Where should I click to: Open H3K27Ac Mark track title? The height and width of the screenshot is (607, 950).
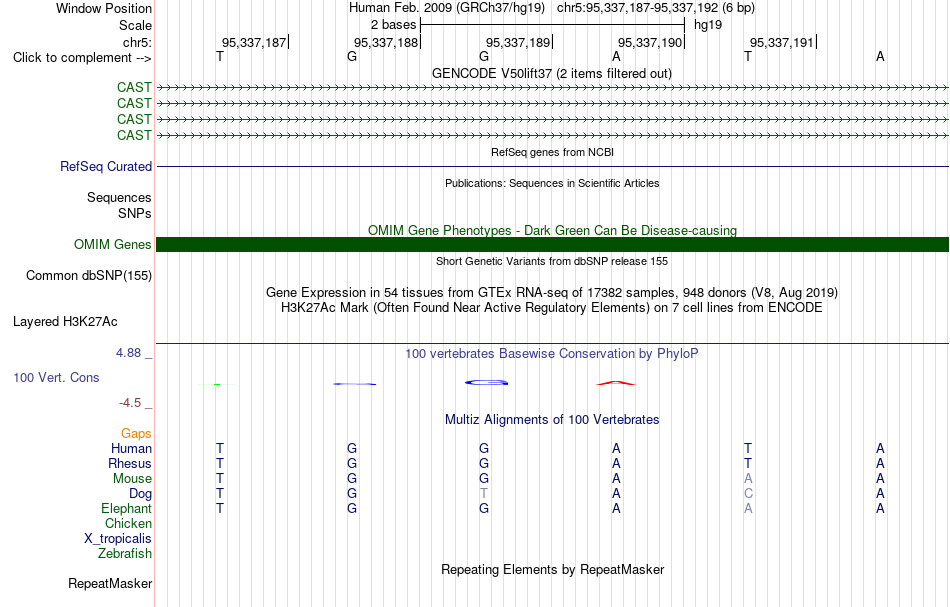point(552,308)
